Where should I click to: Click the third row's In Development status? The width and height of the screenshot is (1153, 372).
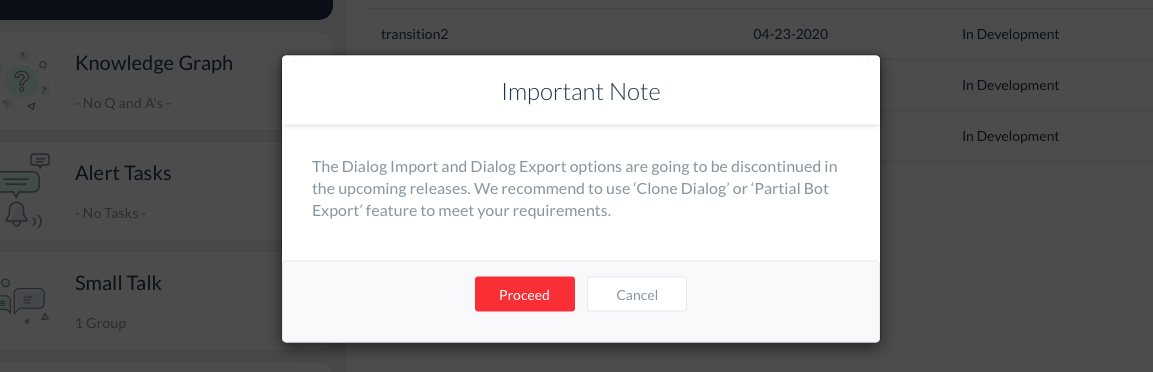point(1010,136)
